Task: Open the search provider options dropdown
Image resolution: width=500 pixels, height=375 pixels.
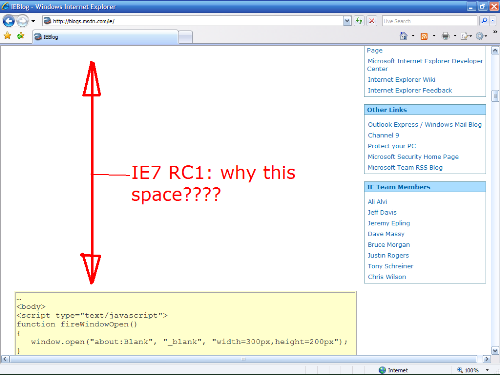Action: pos(493,21)
